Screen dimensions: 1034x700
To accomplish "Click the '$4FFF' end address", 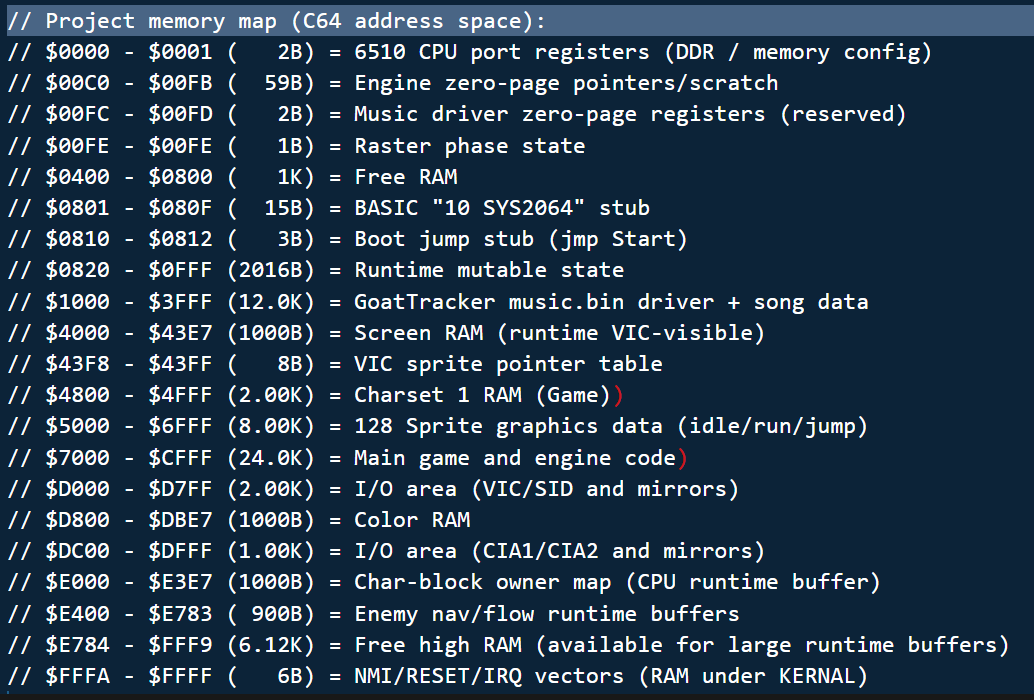I will (180, 395).
